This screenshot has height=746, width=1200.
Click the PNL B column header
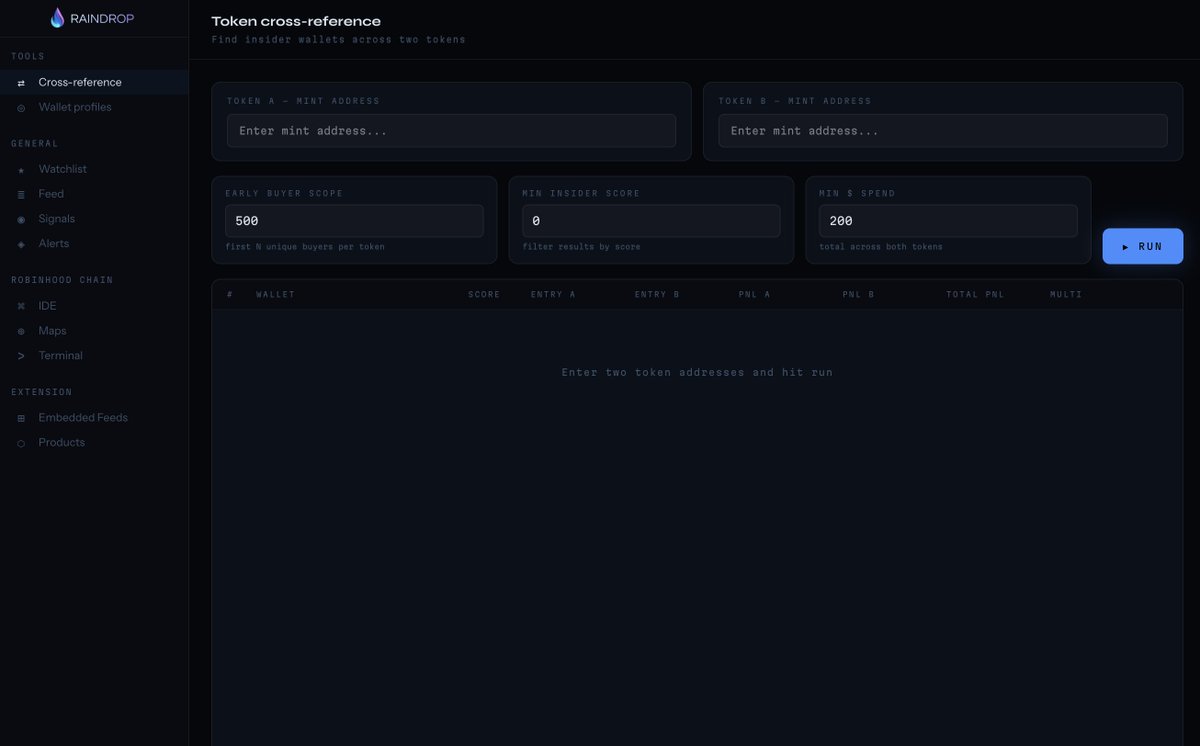[x=859, y=294]
